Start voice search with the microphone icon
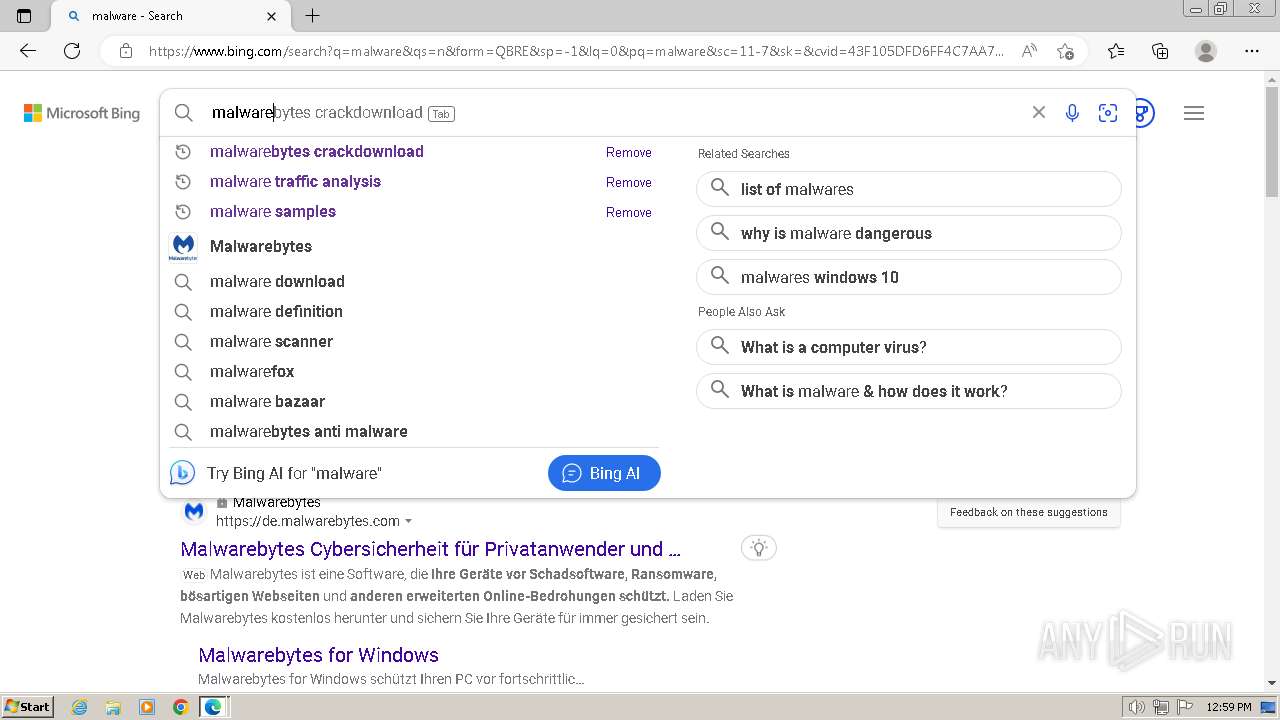The width and height of the screenshot is (1280, 720). point(1072,113)
